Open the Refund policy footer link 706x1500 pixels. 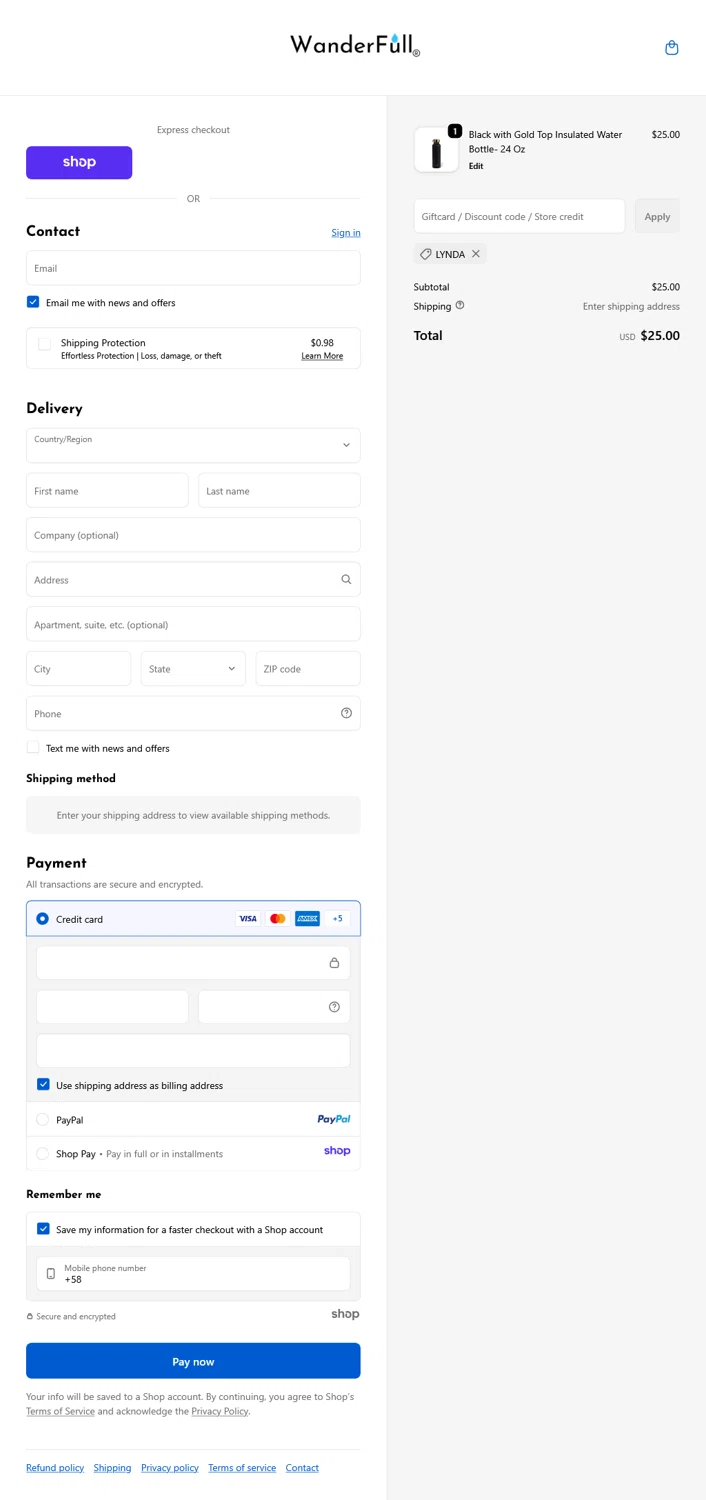pyautogui.click(x=55, y=1468)
